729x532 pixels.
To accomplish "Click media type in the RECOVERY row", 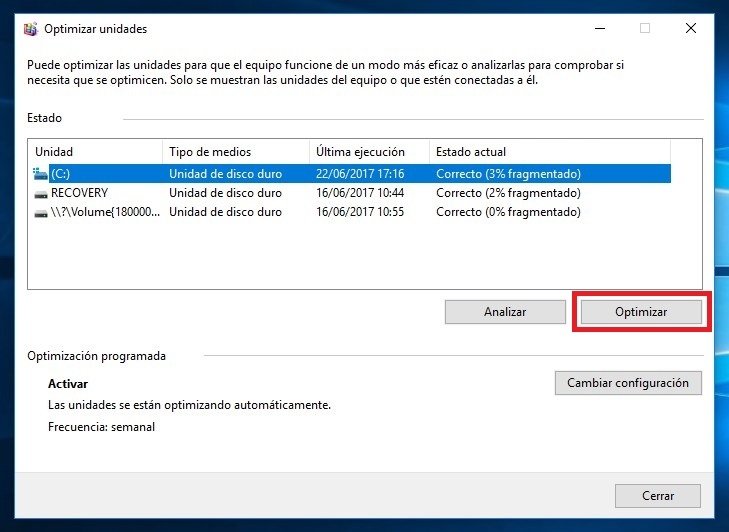I will point(225,193).
